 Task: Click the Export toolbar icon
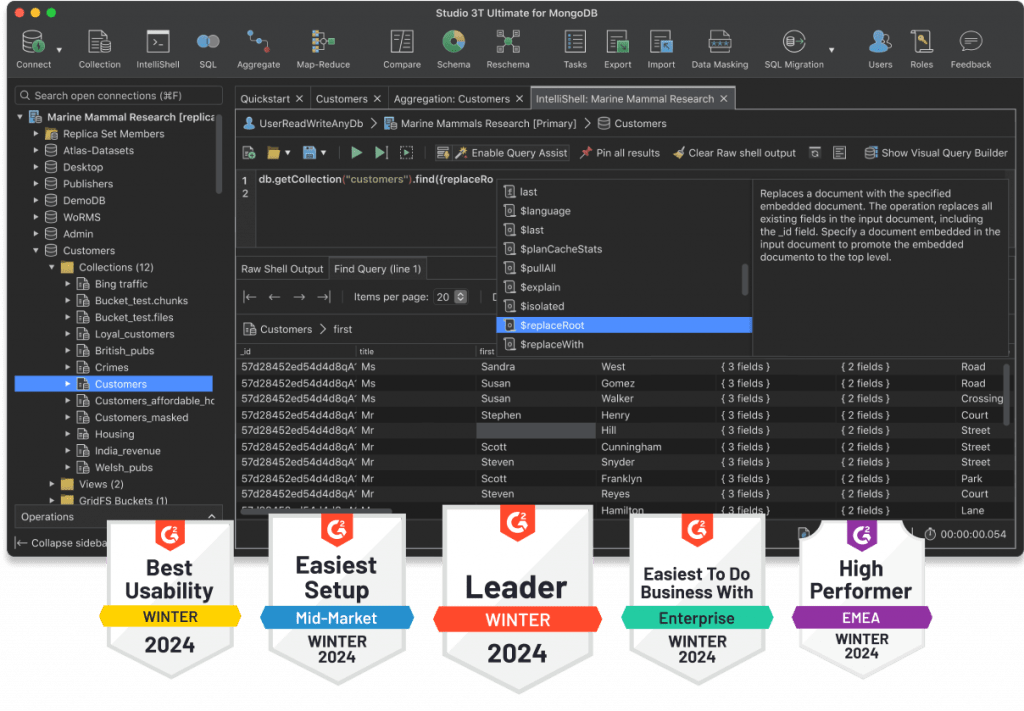pos(617,42)
